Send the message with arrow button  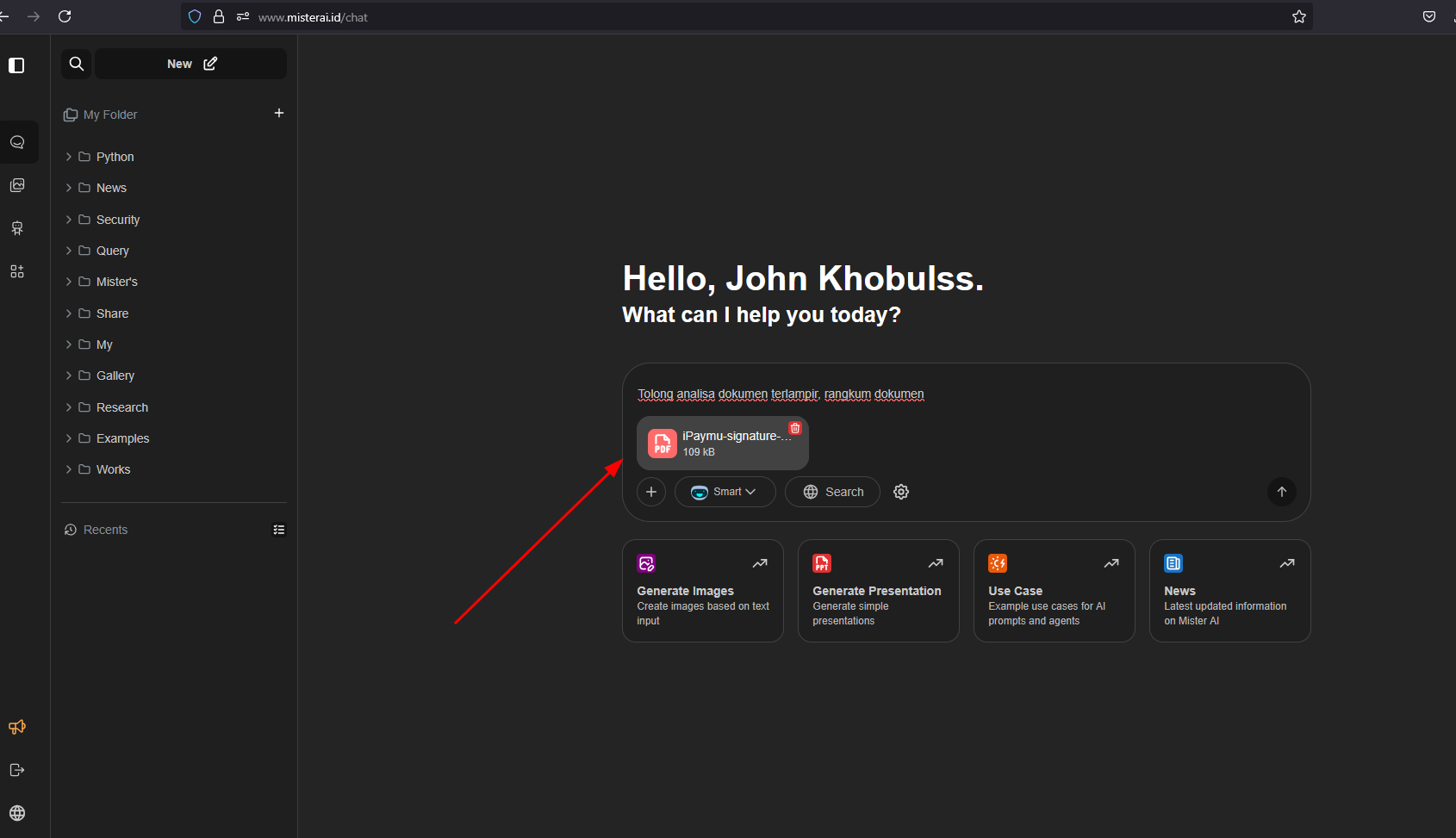pyautogui.click(x=1281, y=492)
